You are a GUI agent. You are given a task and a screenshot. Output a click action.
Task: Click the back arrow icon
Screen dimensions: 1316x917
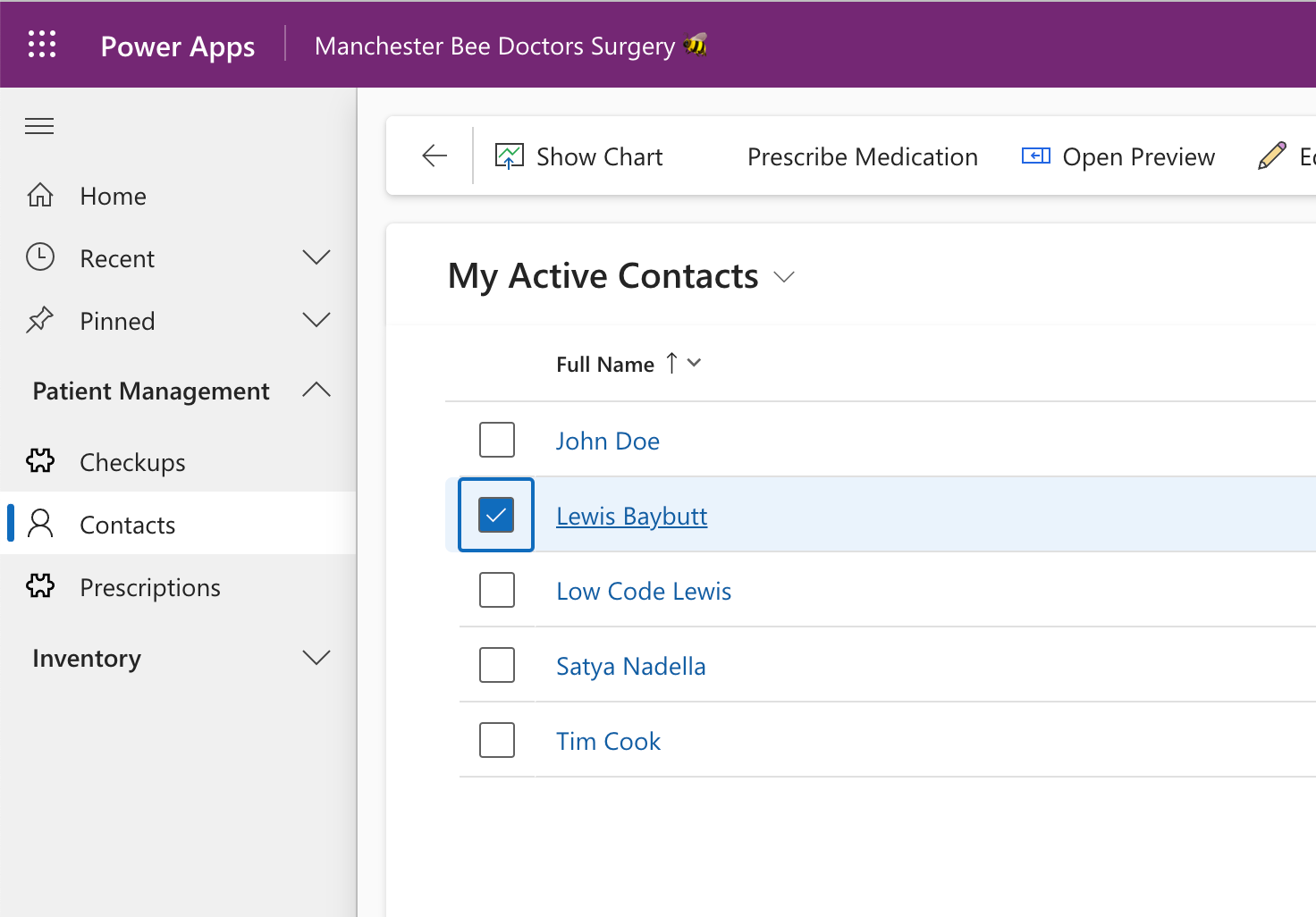tap(434, 156)
